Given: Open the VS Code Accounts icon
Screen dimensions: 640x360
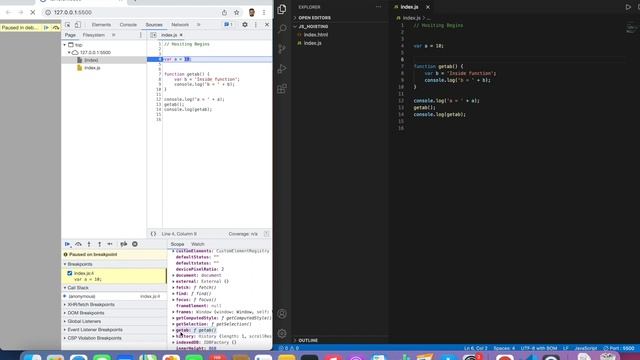Looking at the screenshot, I should click(x=282, y=314).
